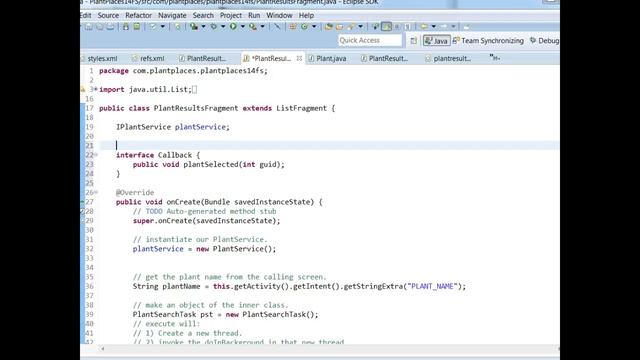Switch to the Debug perspective
640x360 pixels.
544,40
